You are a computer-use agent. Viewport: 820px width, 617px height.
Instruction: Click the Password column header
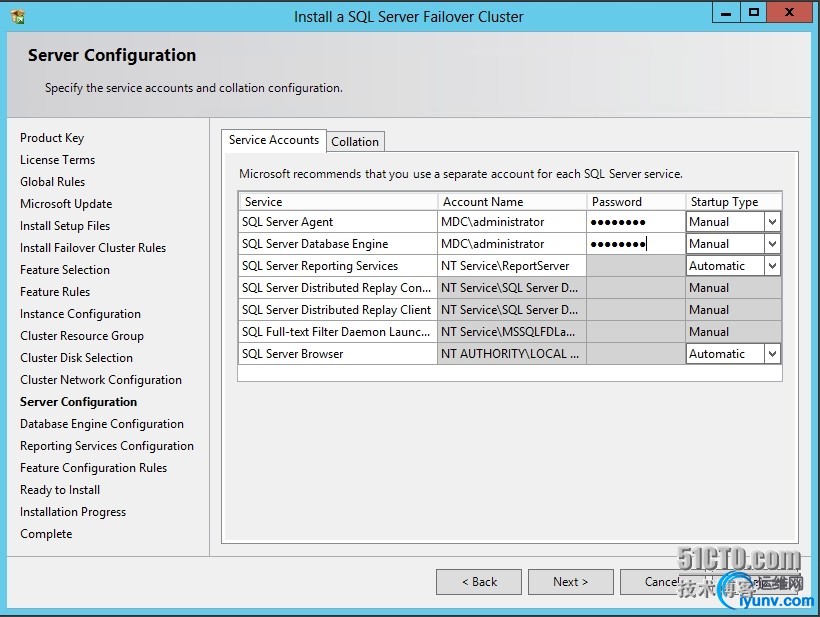click(x=636, y=202)
